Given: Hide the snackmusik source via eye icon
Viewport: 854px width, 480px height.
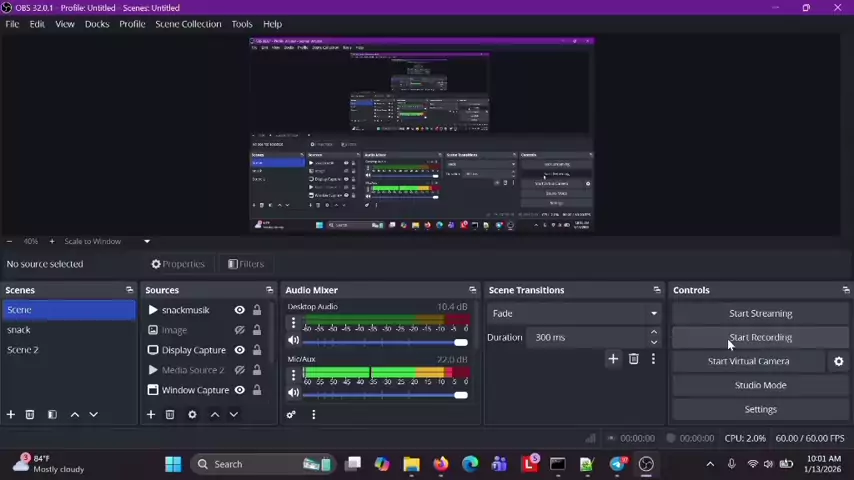Looking at the screenshot, I should coord(239,310).
